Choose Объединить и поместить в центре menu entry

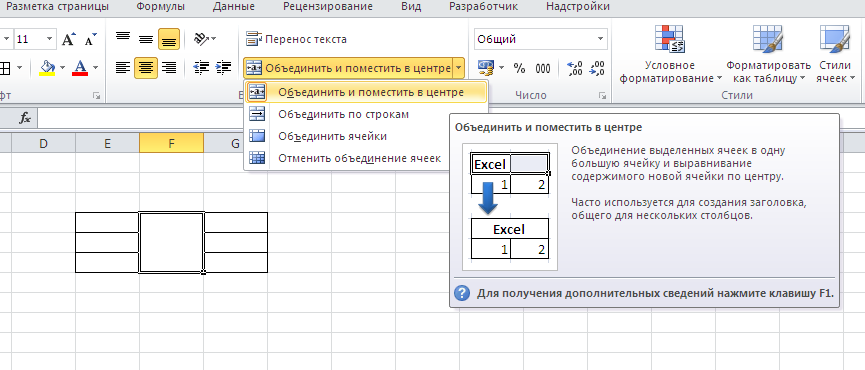coord(366,92)
